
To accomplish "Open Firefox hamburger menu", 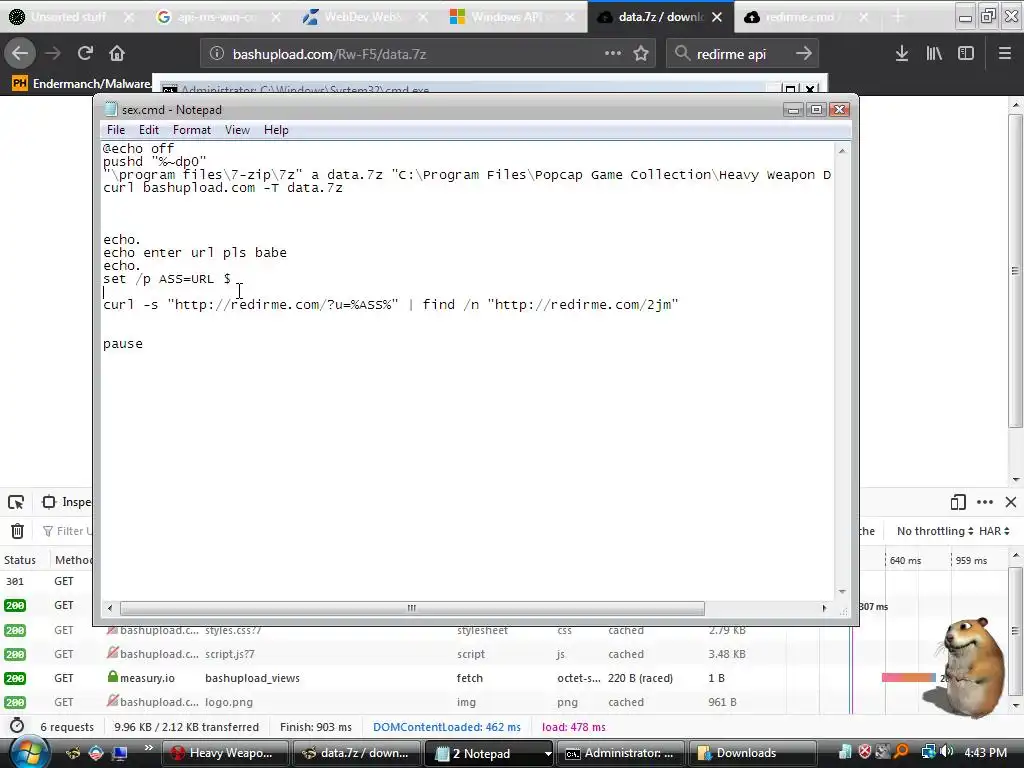I will (1004, 54).
